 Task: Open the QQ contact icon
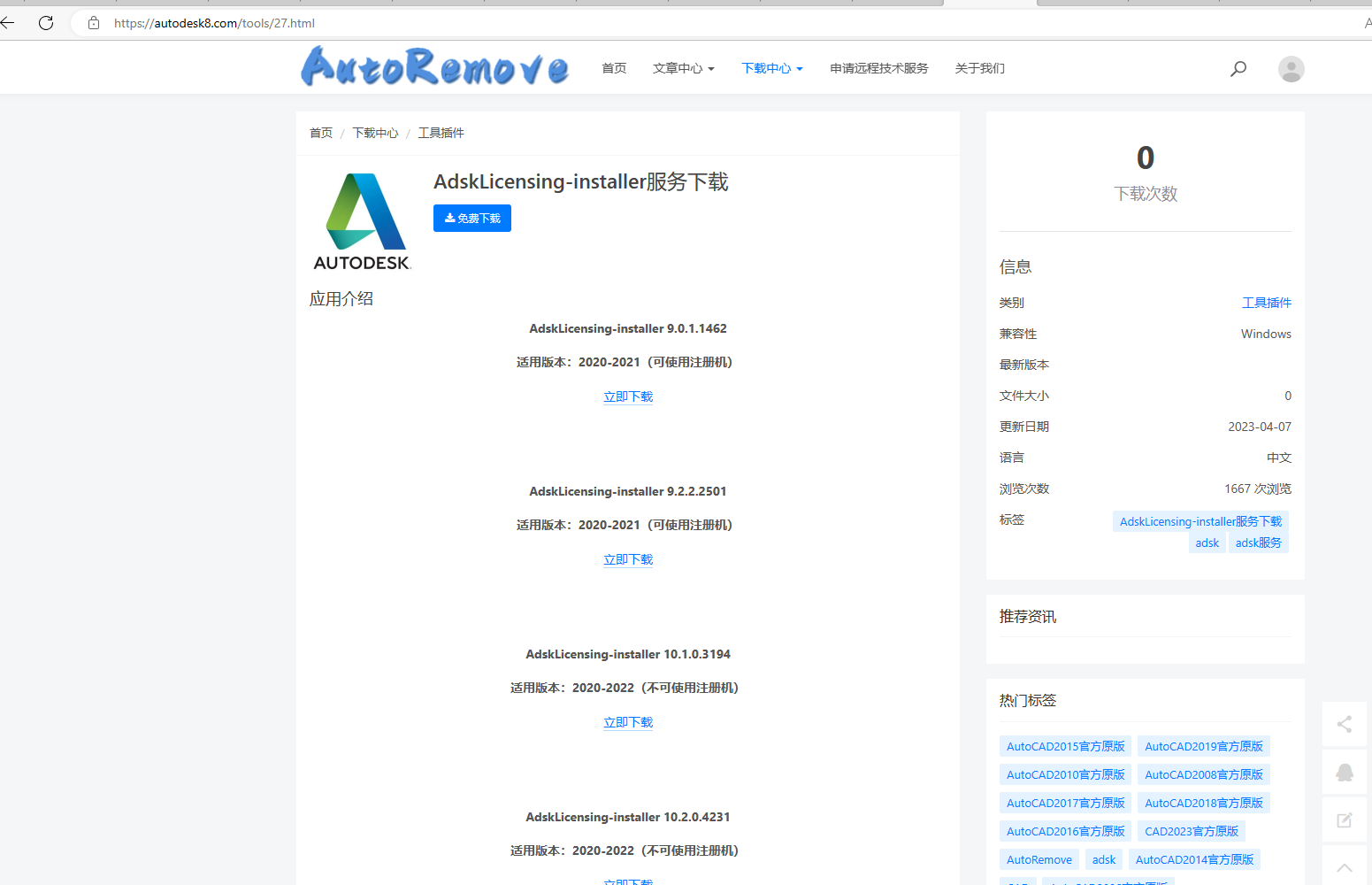tap(1344, 773)
